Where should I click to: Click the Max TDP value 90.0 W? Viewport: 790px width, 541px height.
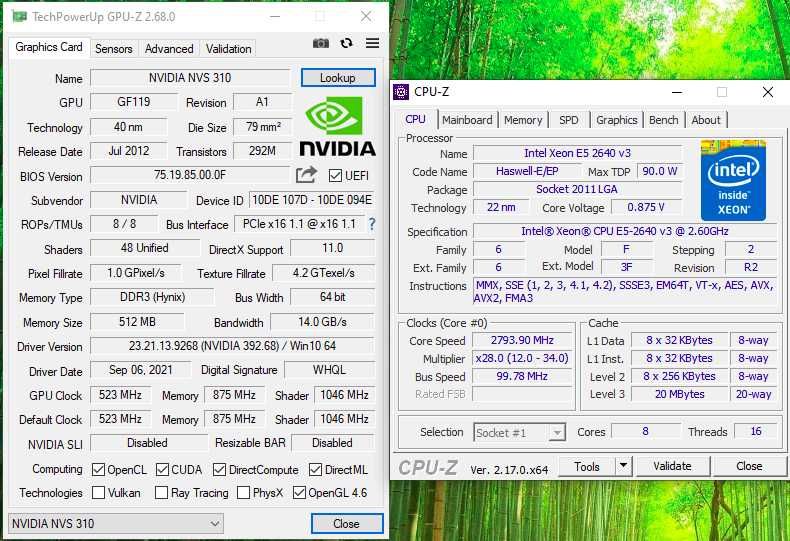660,171
